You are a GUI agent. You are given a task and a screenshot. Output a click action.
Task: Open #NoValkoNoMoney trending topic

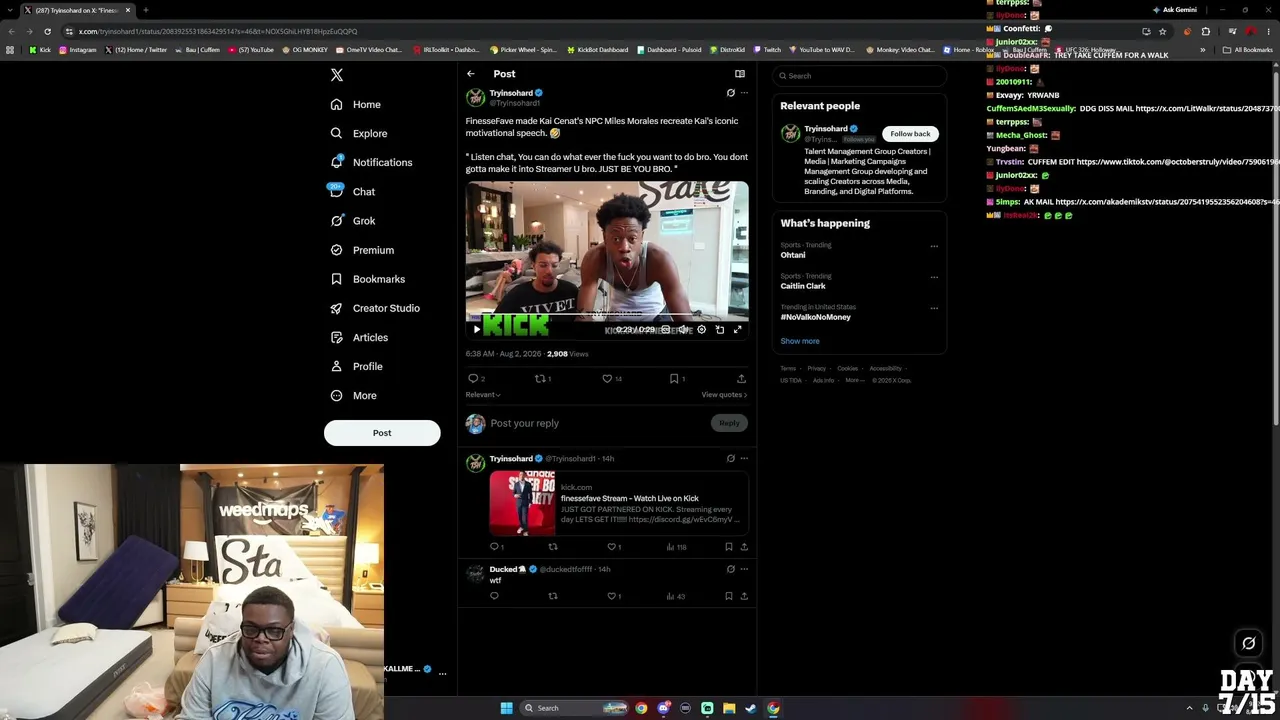pyautogui.click(x=816, y=317)
